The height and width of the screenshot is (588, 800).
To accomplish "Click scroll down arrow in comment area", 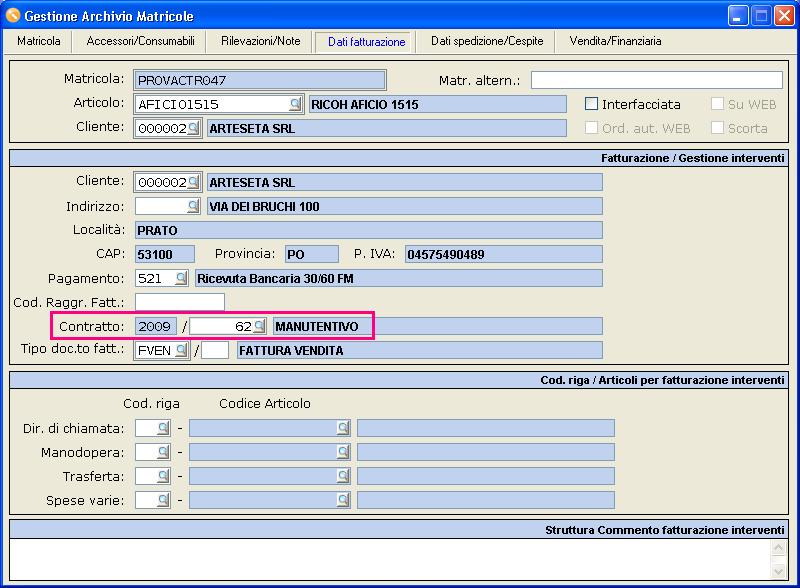I will tap(778, 571).
